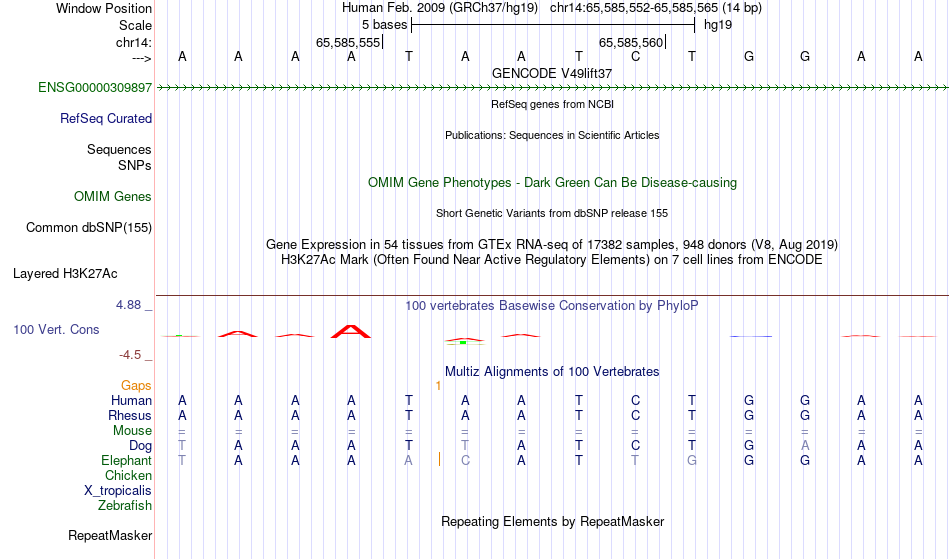
Task: Click the Sequences track label
Action: click(x=119, y=150)
